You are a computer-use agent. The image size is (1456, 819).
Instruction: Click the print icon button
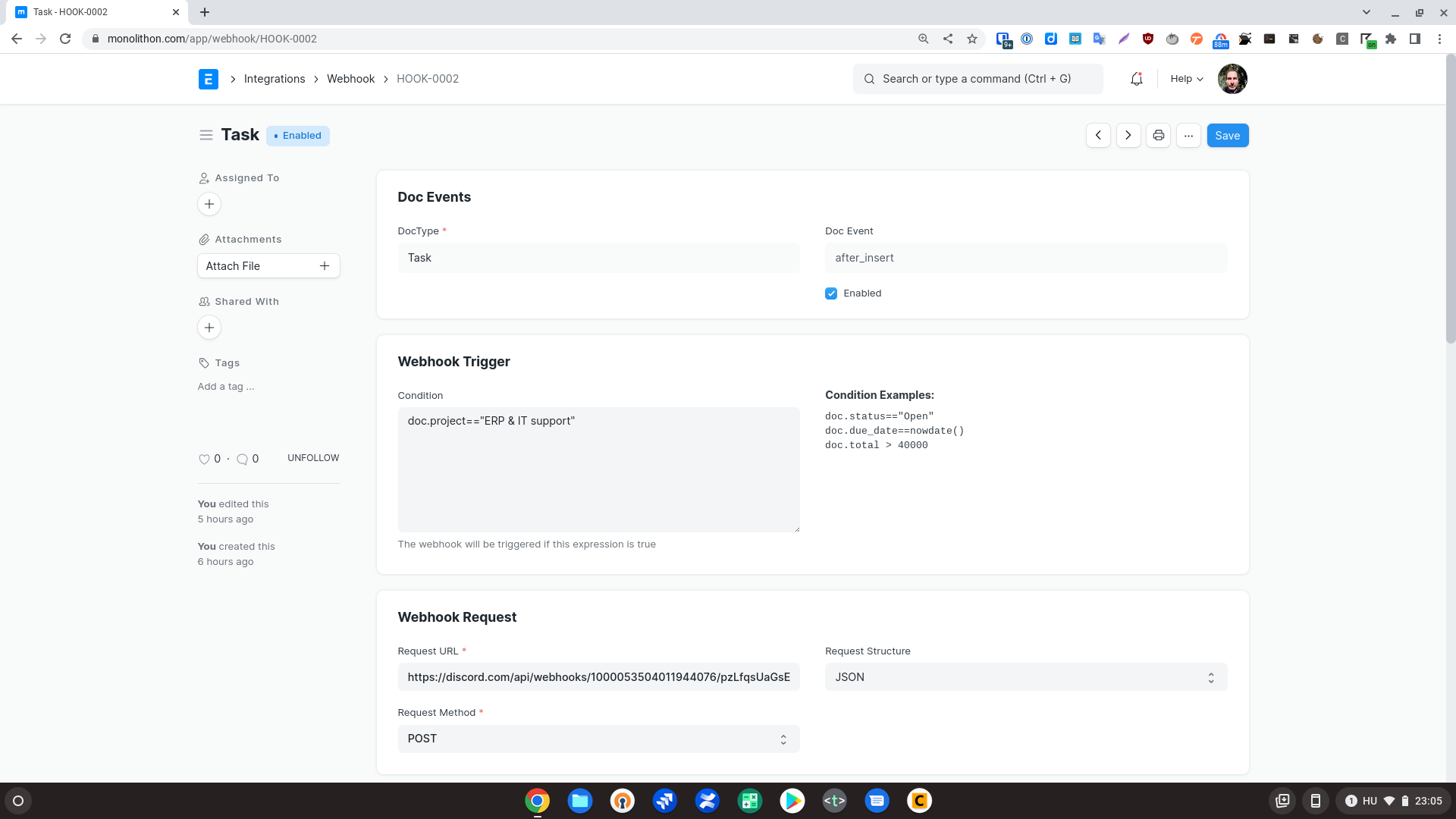(1158, 136)
